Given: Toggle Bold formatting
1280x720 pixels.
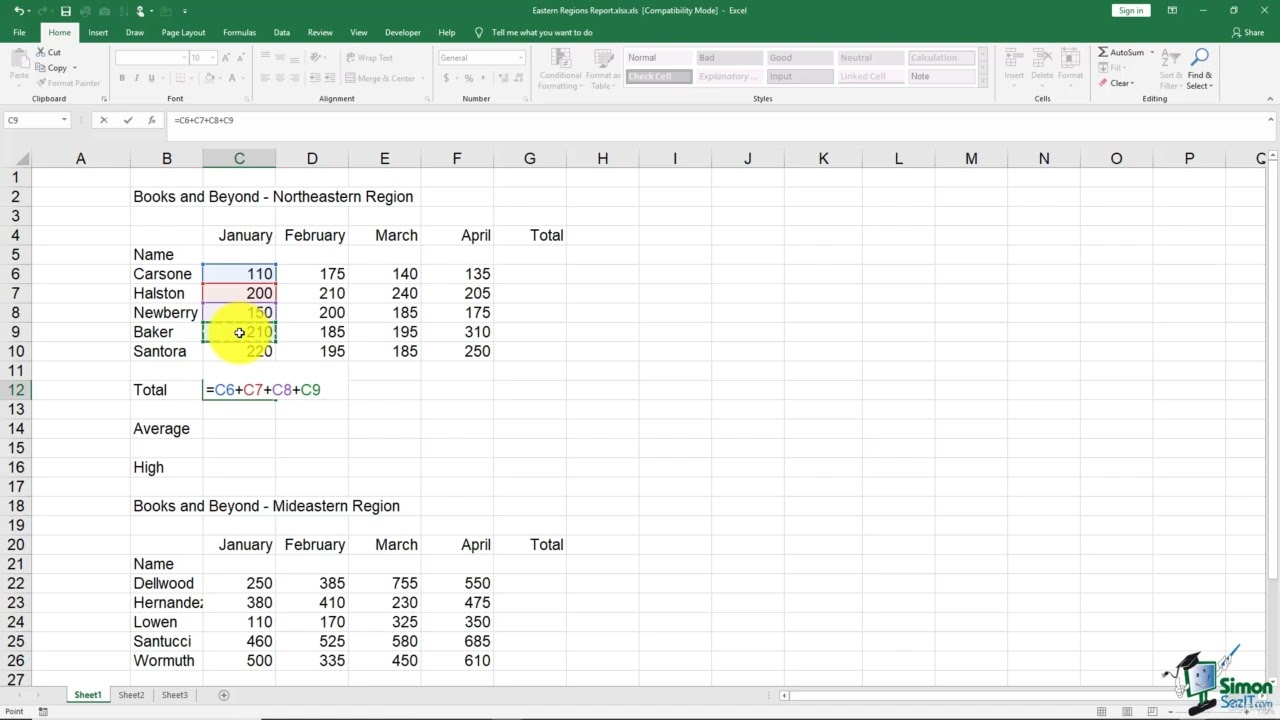Looking at the screenshot, I should point(122,78).
